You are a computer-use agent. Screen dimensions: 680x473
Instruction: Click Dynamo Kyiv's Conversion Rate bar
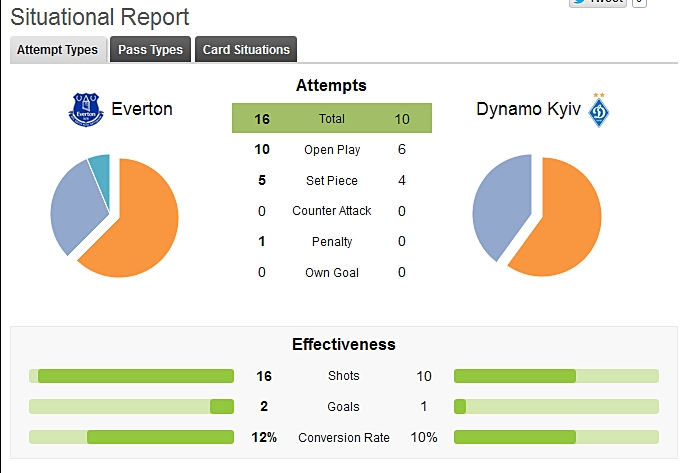(x=556, y=437)
